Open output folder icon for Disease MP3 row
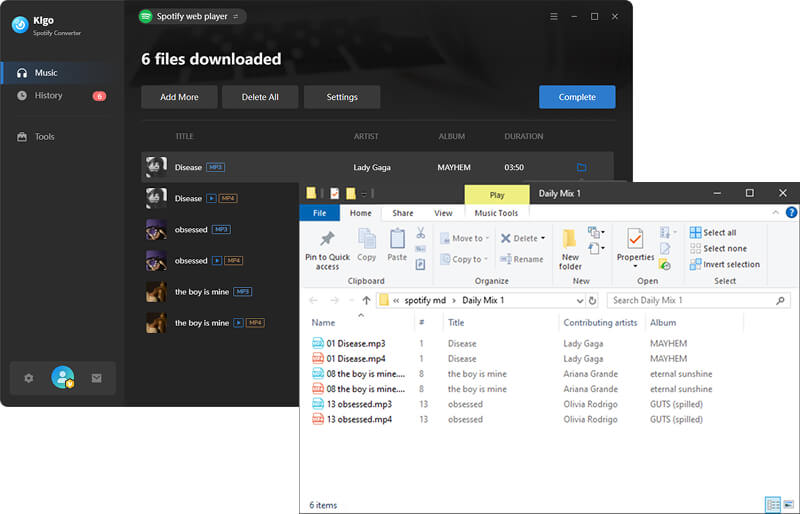 pyautogui.click(x=581, y=167)
